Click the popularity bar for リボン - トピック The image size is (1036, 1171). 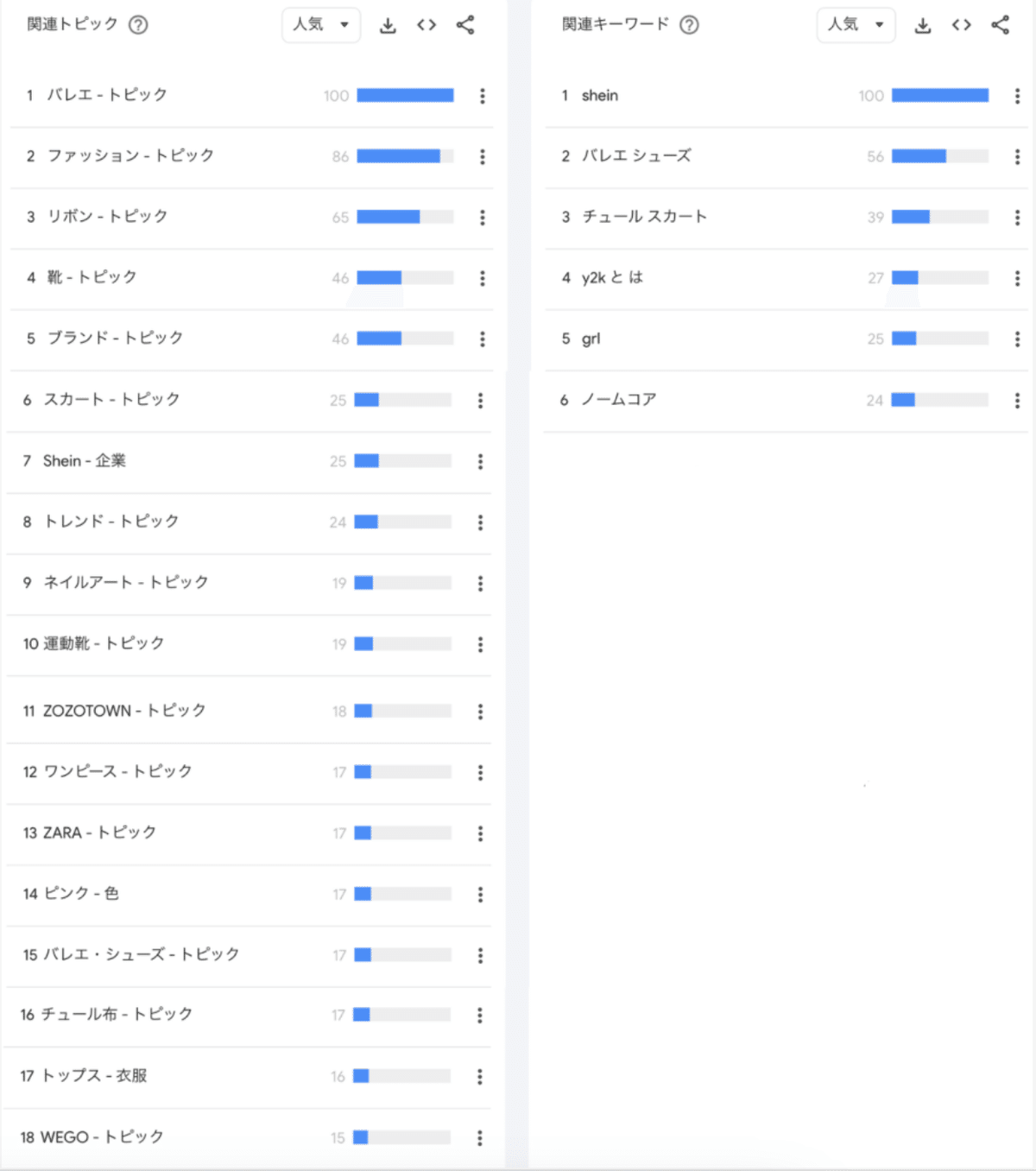[405, 217]
